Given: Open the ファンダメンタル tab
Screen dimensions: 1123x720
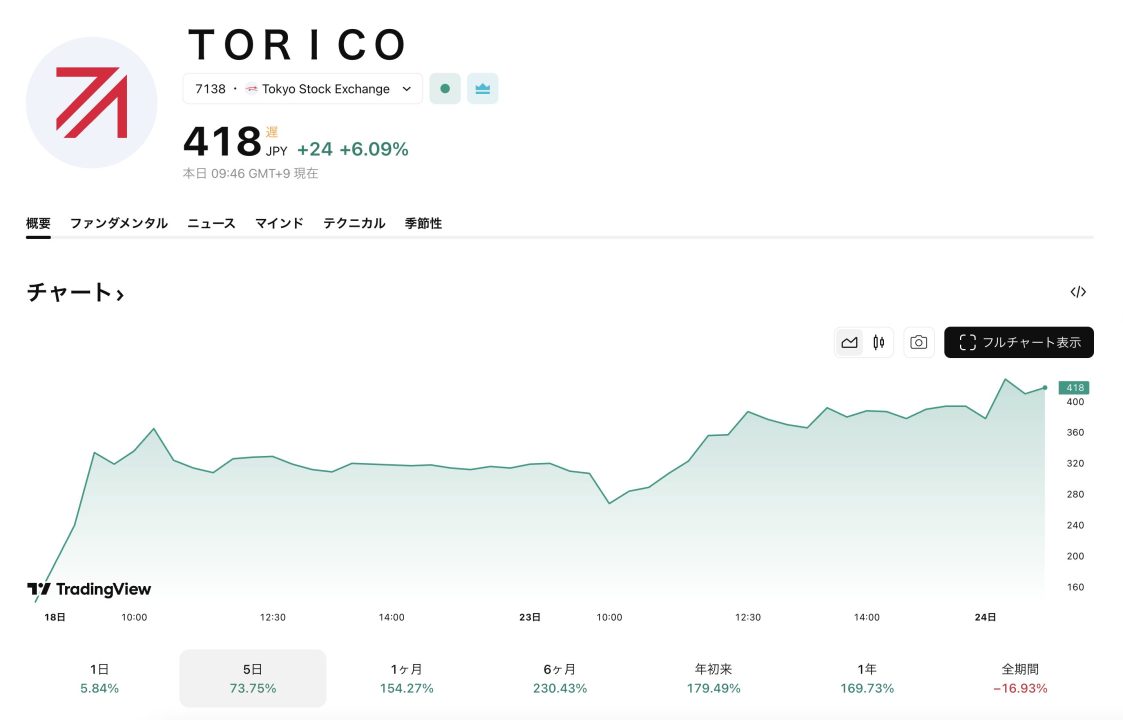Looking at the screenshot, I should [119, 223].
